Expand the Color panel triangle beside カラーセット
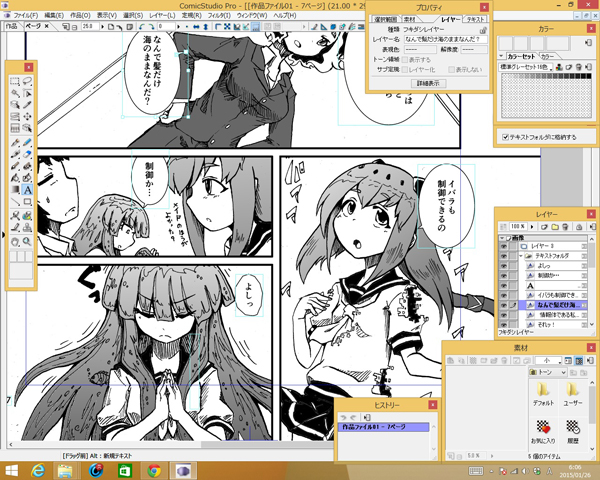The width and height of the screenshot is (600, 480). (x=501, y=56)
